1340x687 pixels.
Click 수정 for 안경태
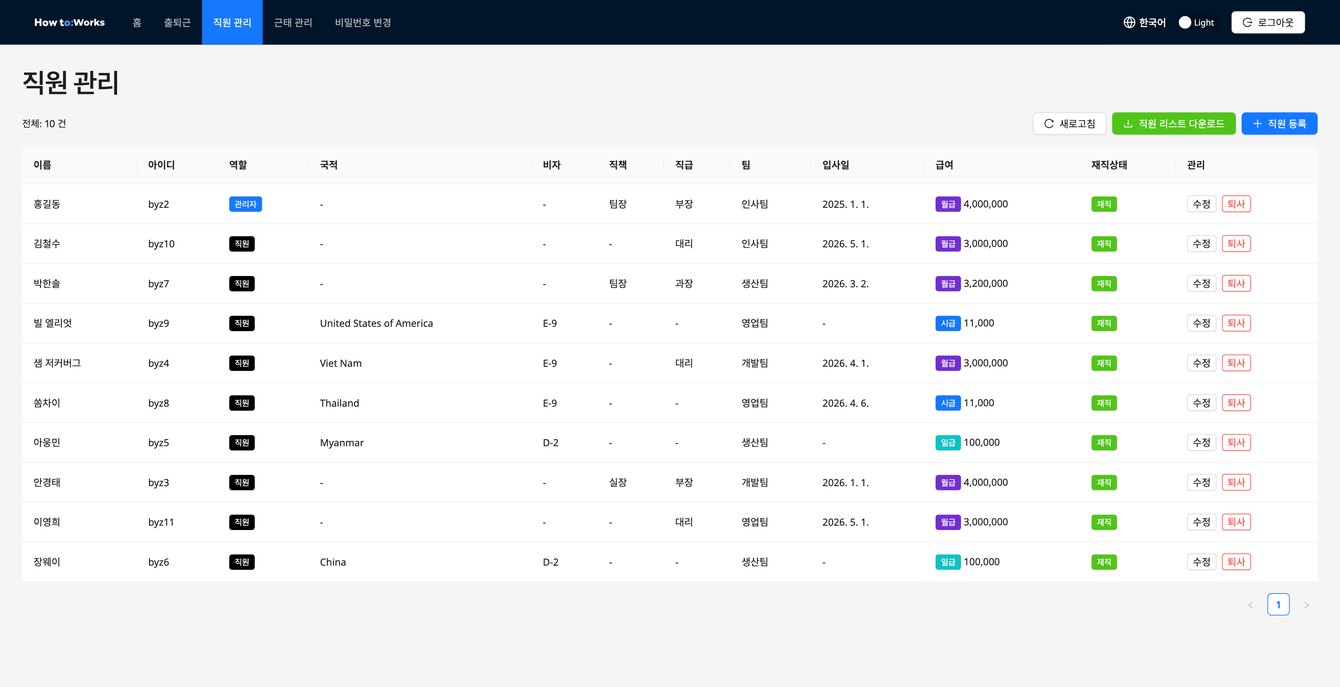click(x=1202, y=482)
